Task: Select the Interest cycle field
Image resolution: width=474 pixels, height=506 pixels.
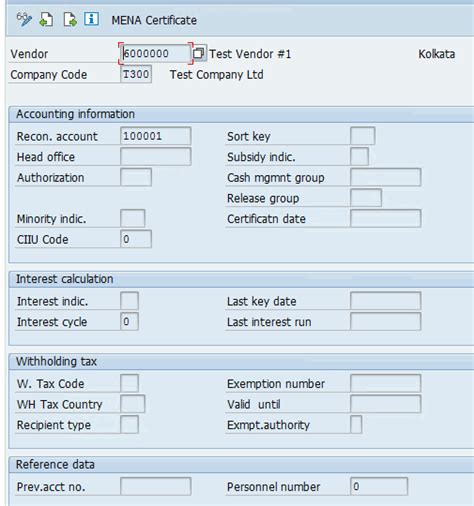Action: pos(129,322)
